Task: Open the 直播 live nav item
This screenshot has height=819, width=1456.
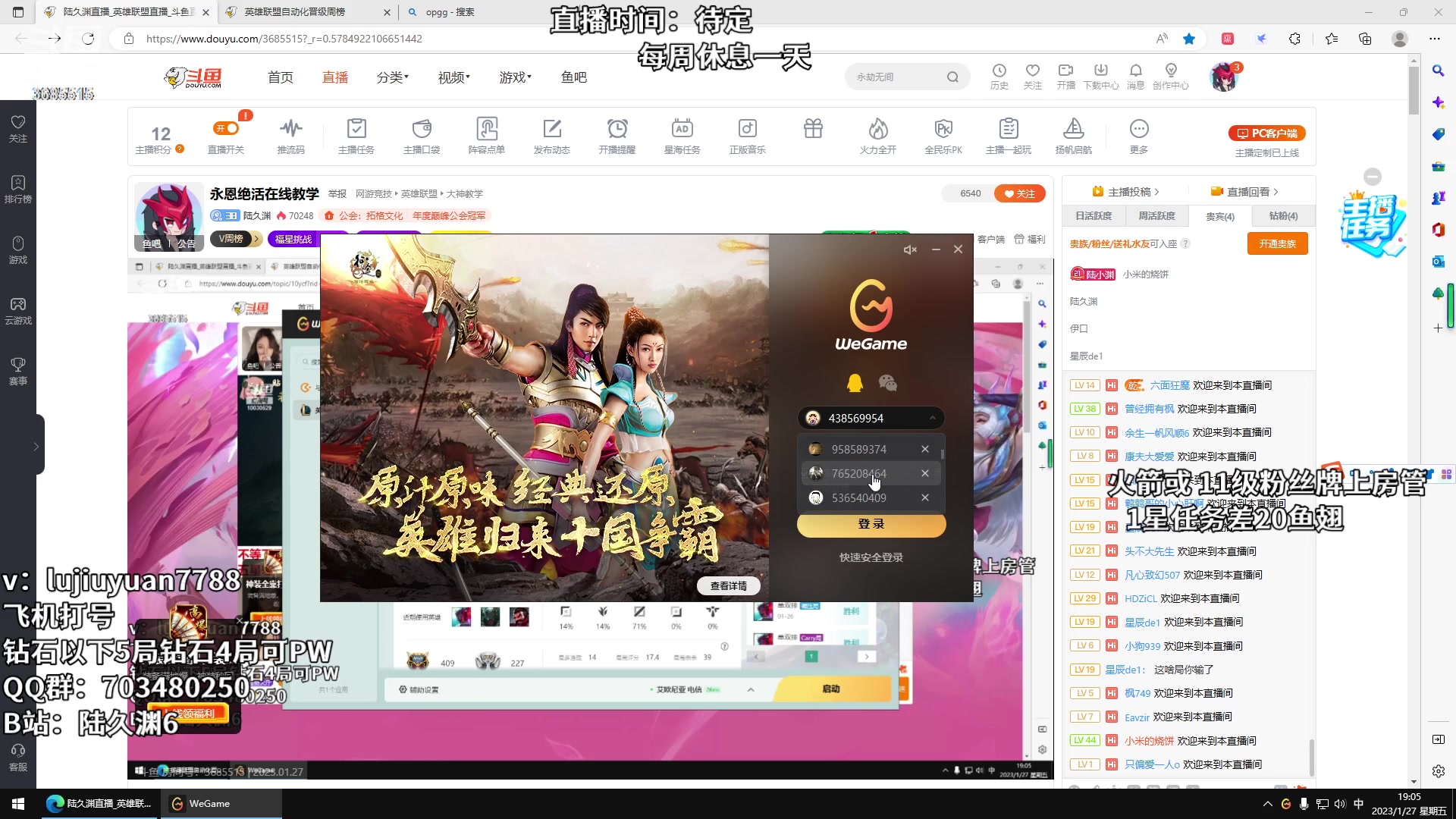Action: 335,77
